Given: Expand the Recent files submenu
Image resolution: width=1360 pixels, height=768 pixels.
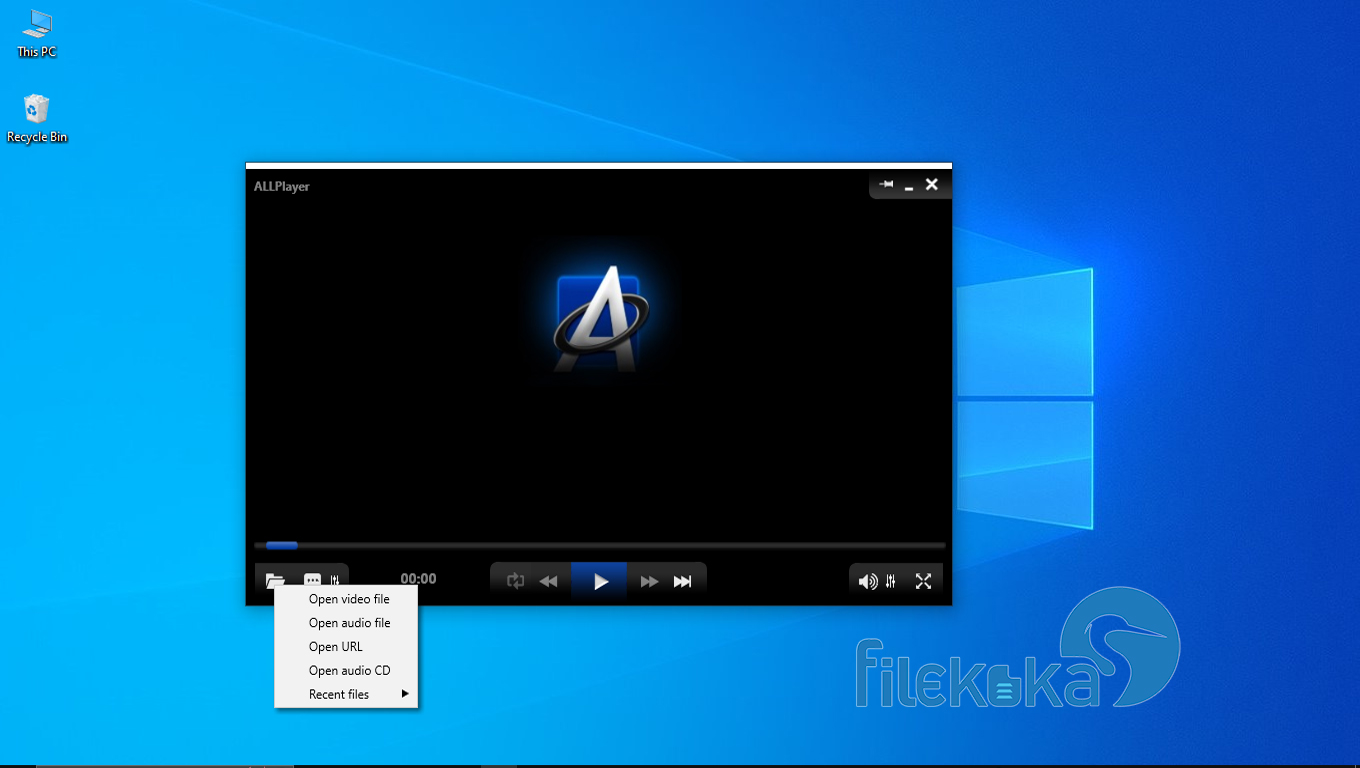Looking at the screenshot, I should click(347, 694).
